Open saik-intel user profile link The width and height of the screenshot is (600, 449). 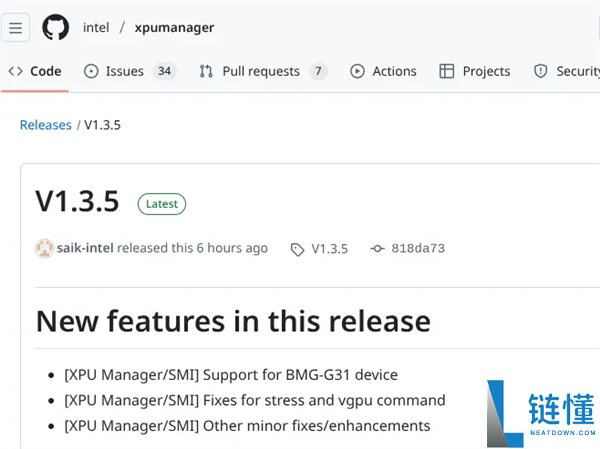(x=85, y=248)
